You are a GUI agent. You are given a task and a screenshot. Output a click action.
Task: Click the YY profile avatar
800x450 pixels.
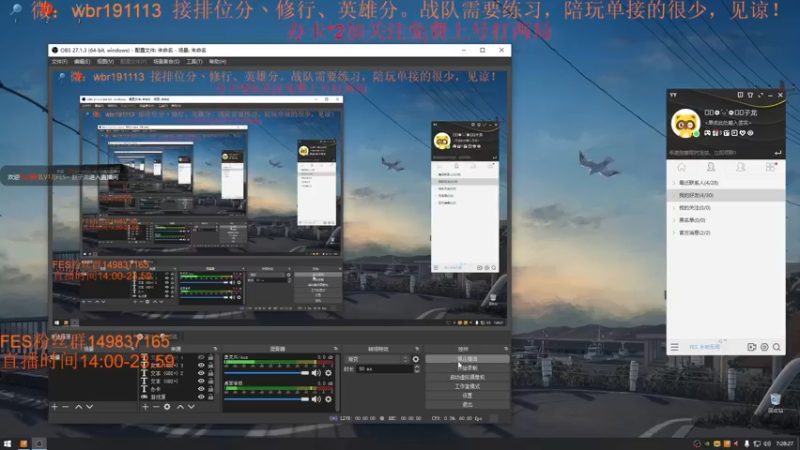(x=685, y=123)
